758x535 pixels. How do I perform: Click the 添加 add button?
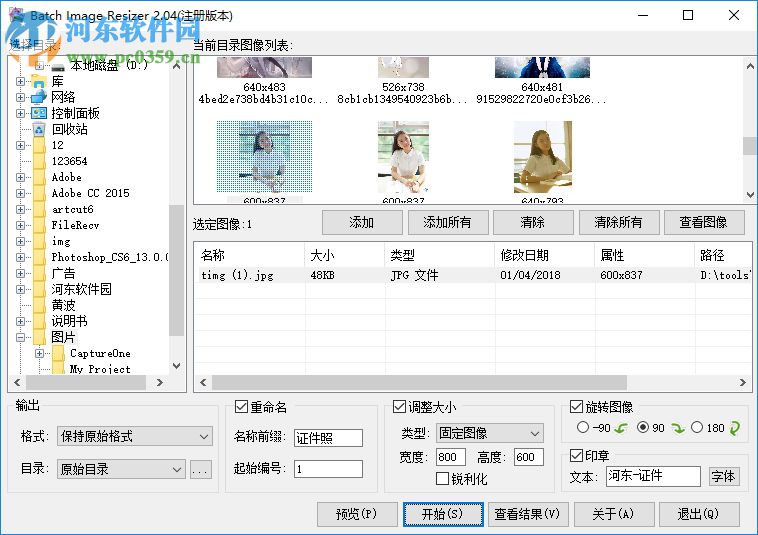pos(362,222)
